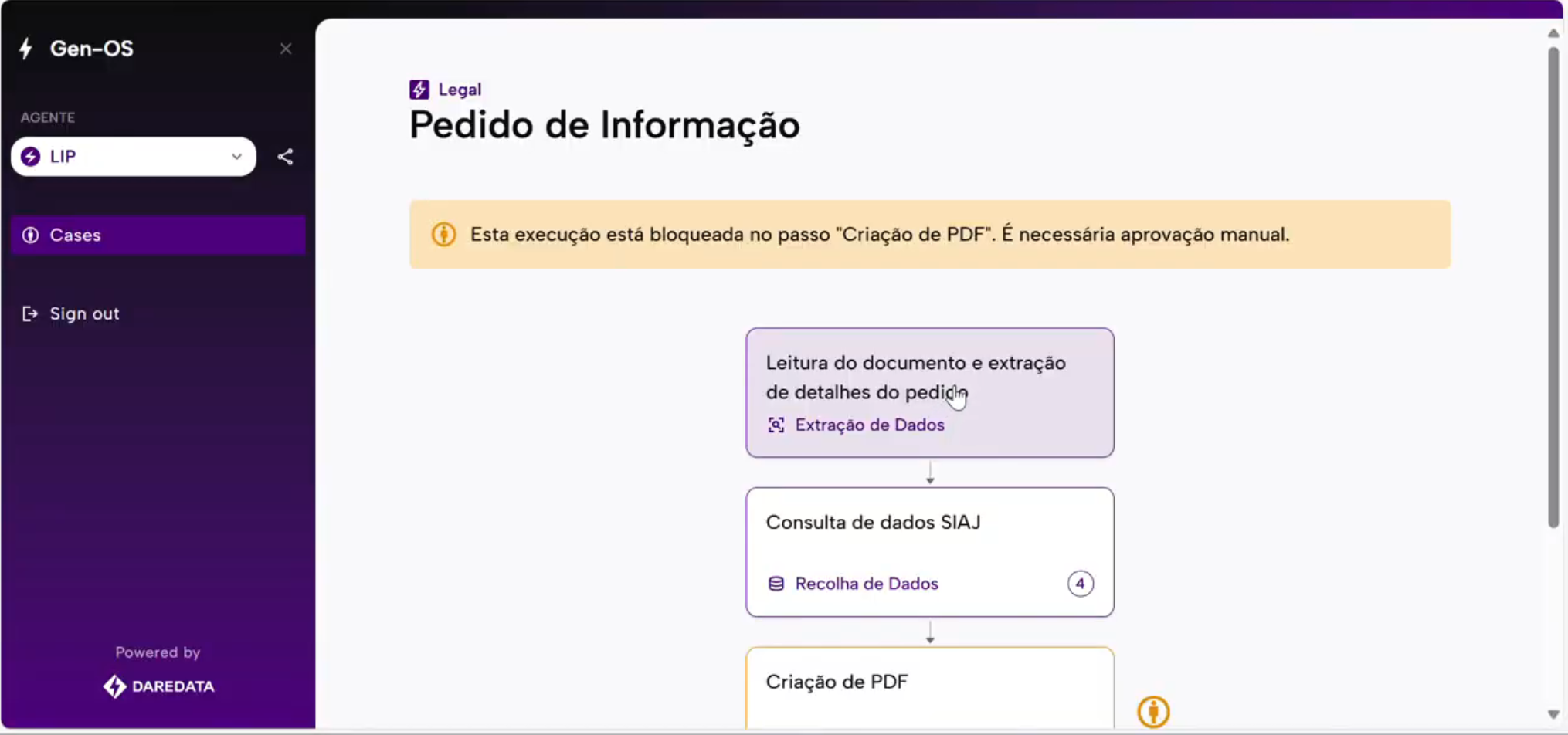
Task: Click the orange manual approval icon
Action: click(x=1153, y=711)
